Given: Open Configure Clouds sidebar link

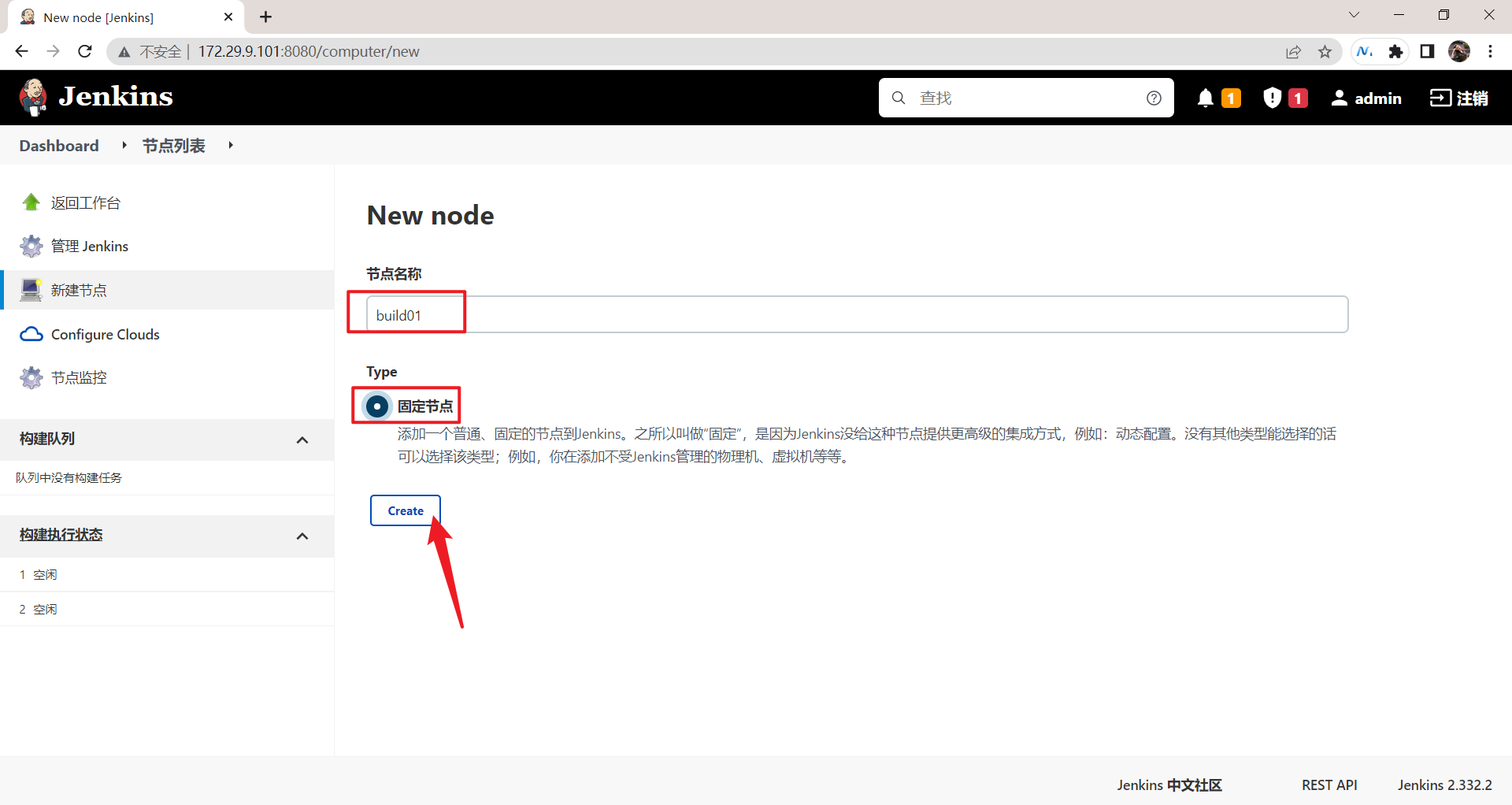Looking at the screenshot, I should 106,335.
